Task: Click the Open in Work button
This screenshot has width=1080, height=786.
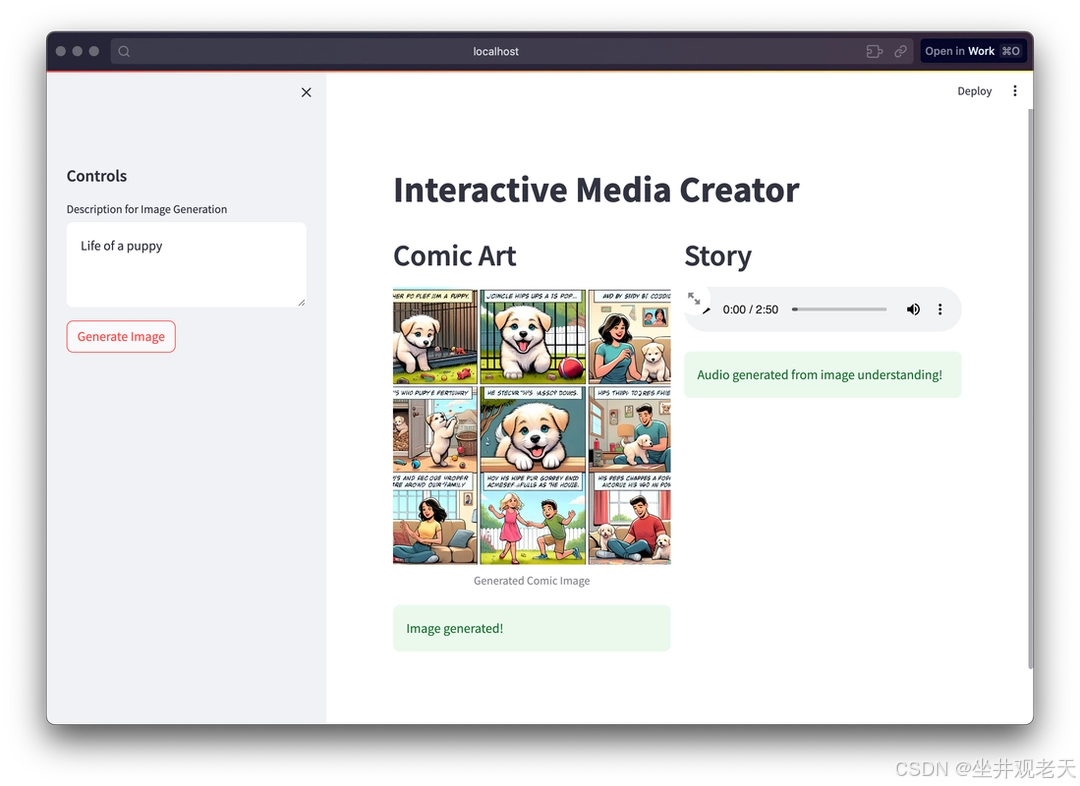Action: pos(973,51)
